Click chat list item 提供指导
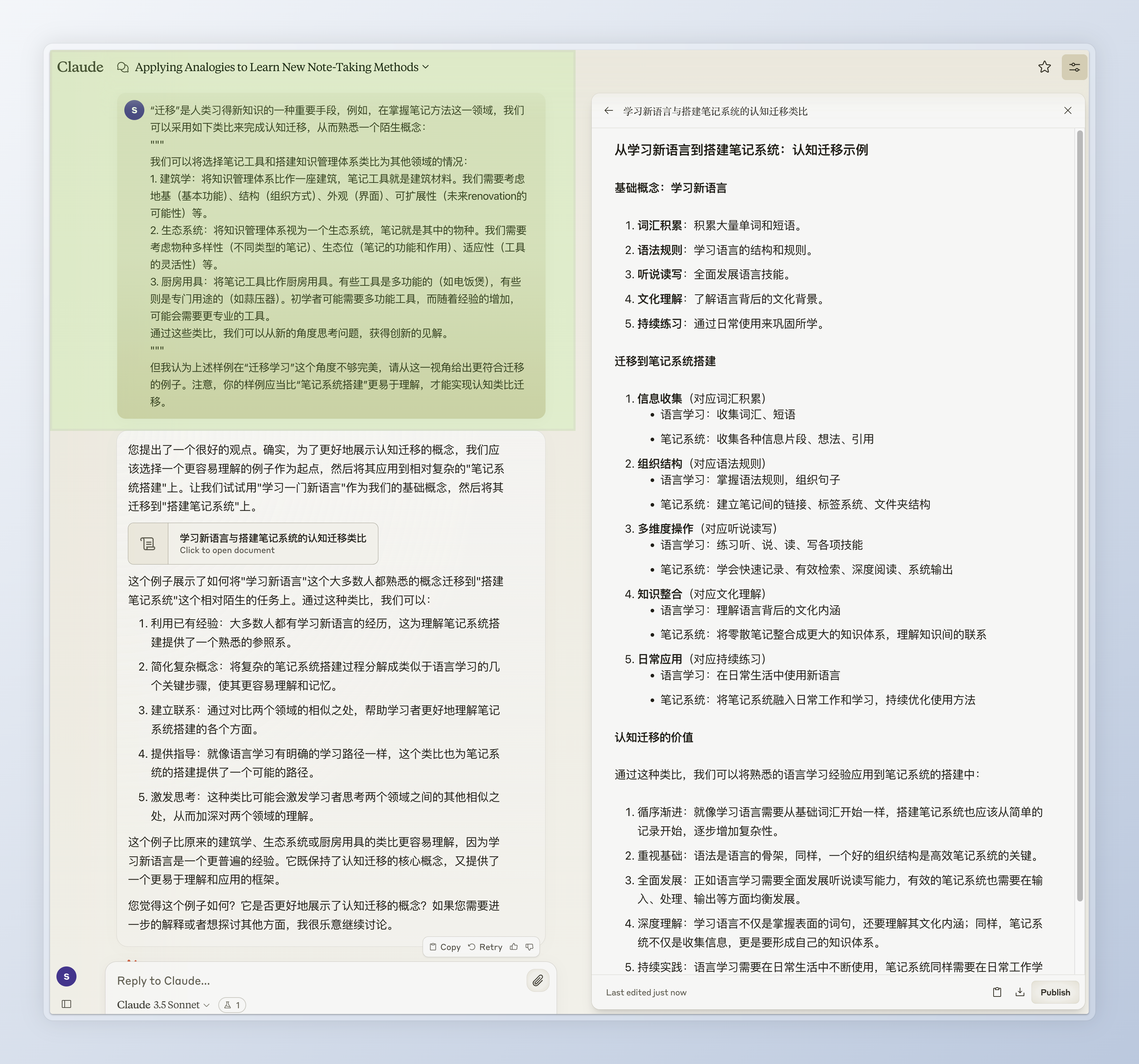This screenshot has width=1139, height=1064. click(x=320, y=763)
